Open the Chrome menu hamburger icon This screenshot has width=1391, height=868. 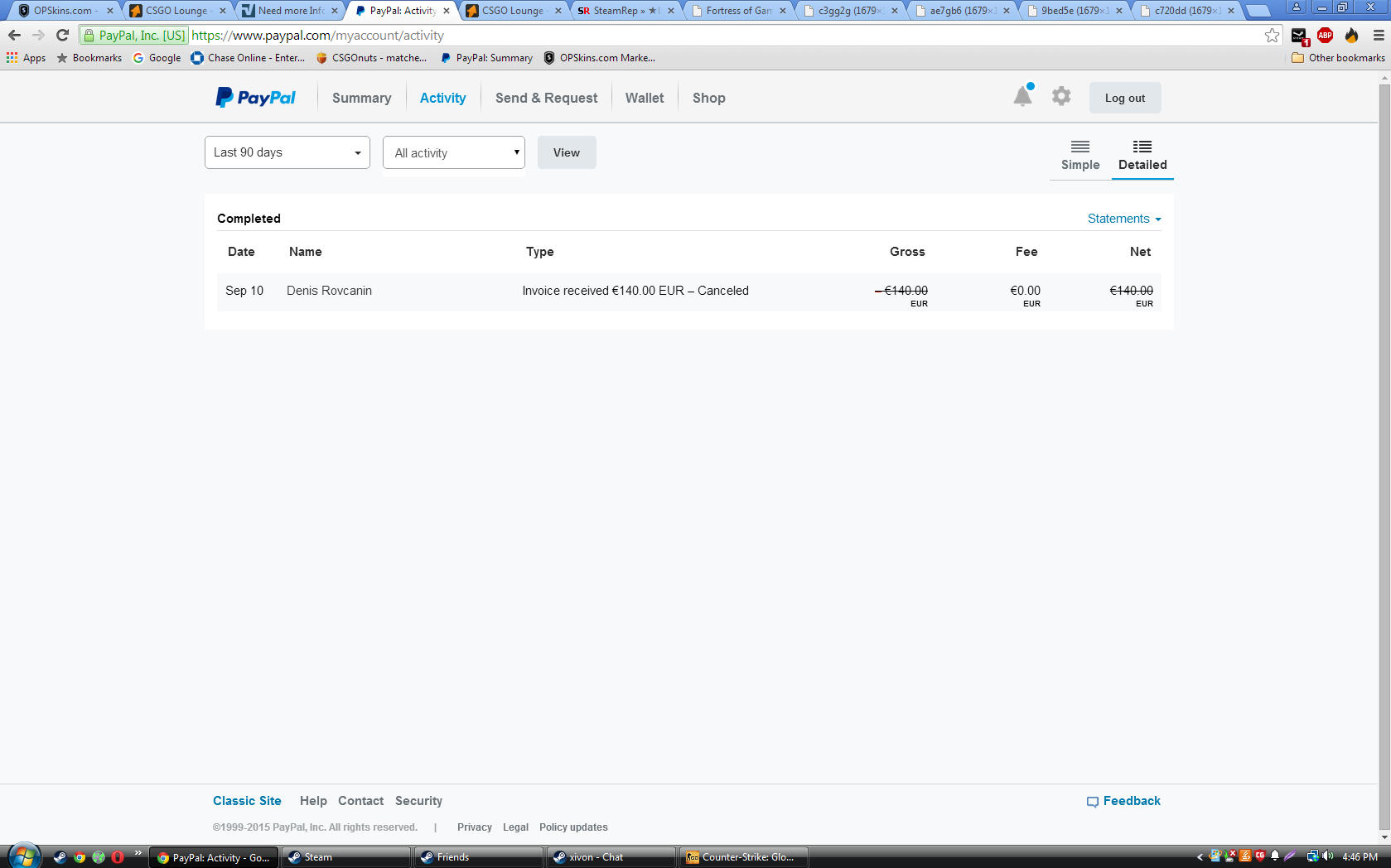[1379, 36]
